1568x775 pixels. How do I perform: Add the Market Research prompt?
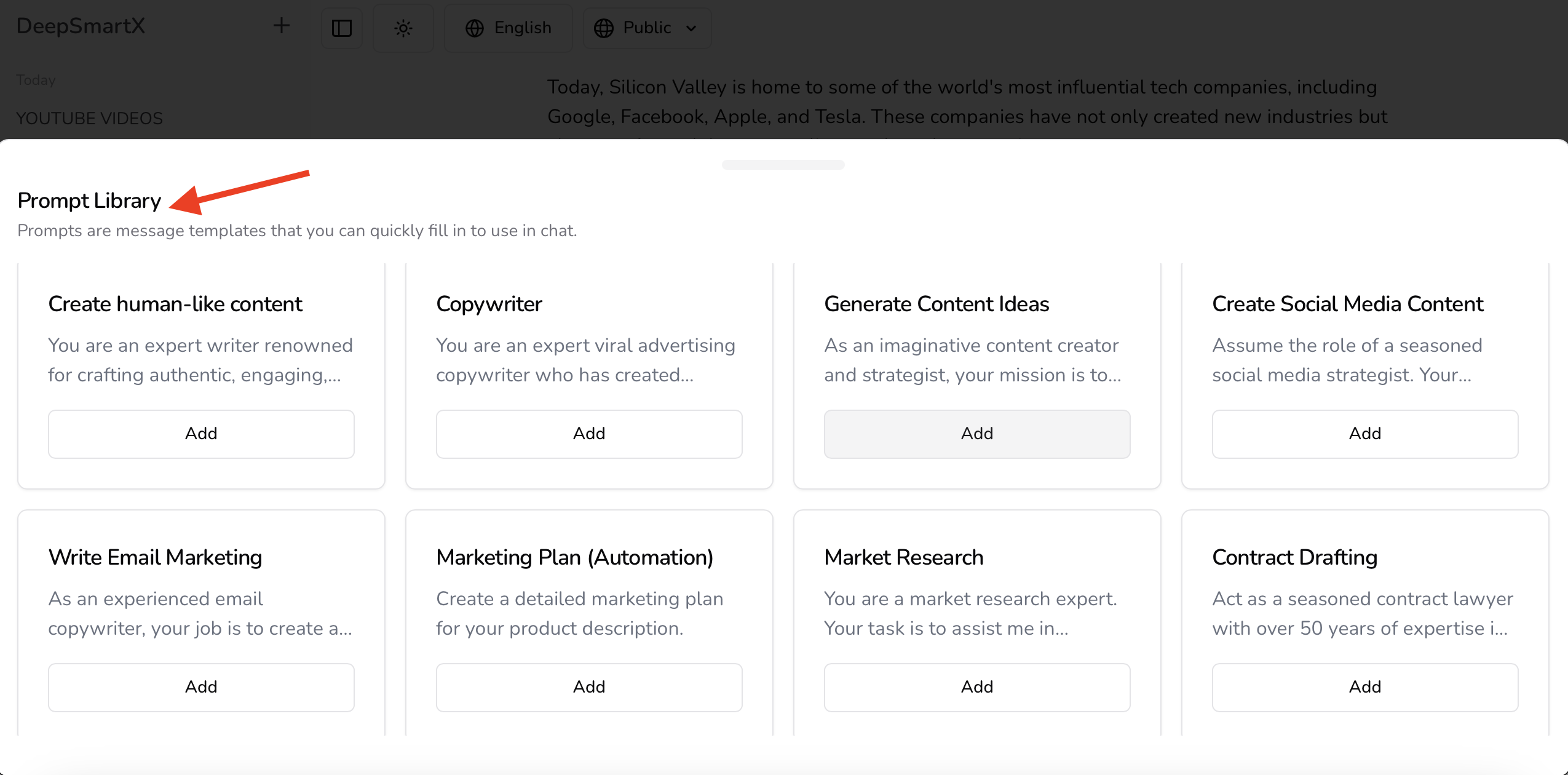[976, 687]
